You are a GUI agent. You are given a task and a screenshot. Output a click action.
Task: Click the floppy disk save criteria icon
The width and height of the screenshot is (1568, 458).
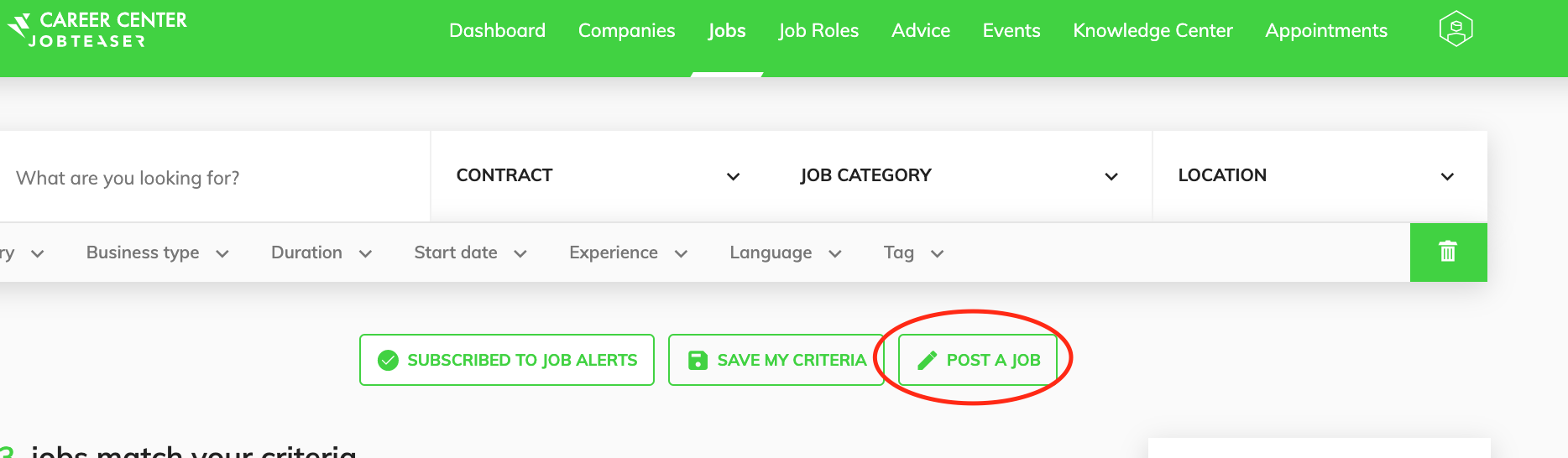point(698,361)
